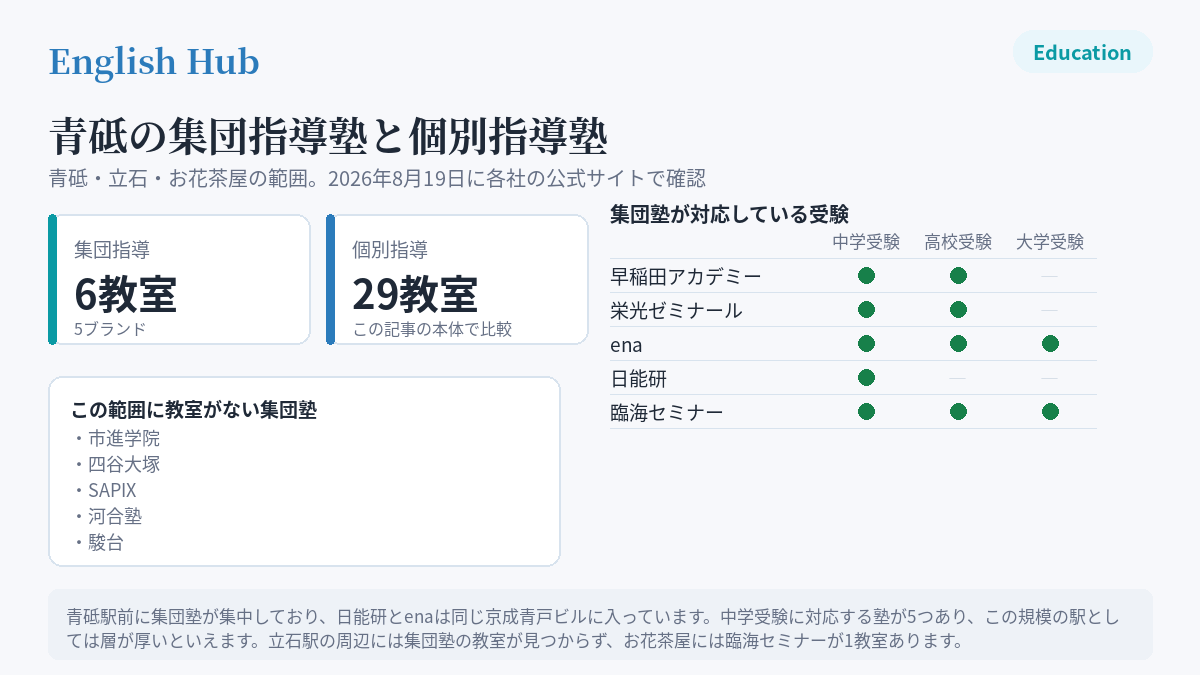Click the subtitle mentioning 2026年8月19日
The width and height of the screenshot is (1200, 675).
tap(378, 179)
